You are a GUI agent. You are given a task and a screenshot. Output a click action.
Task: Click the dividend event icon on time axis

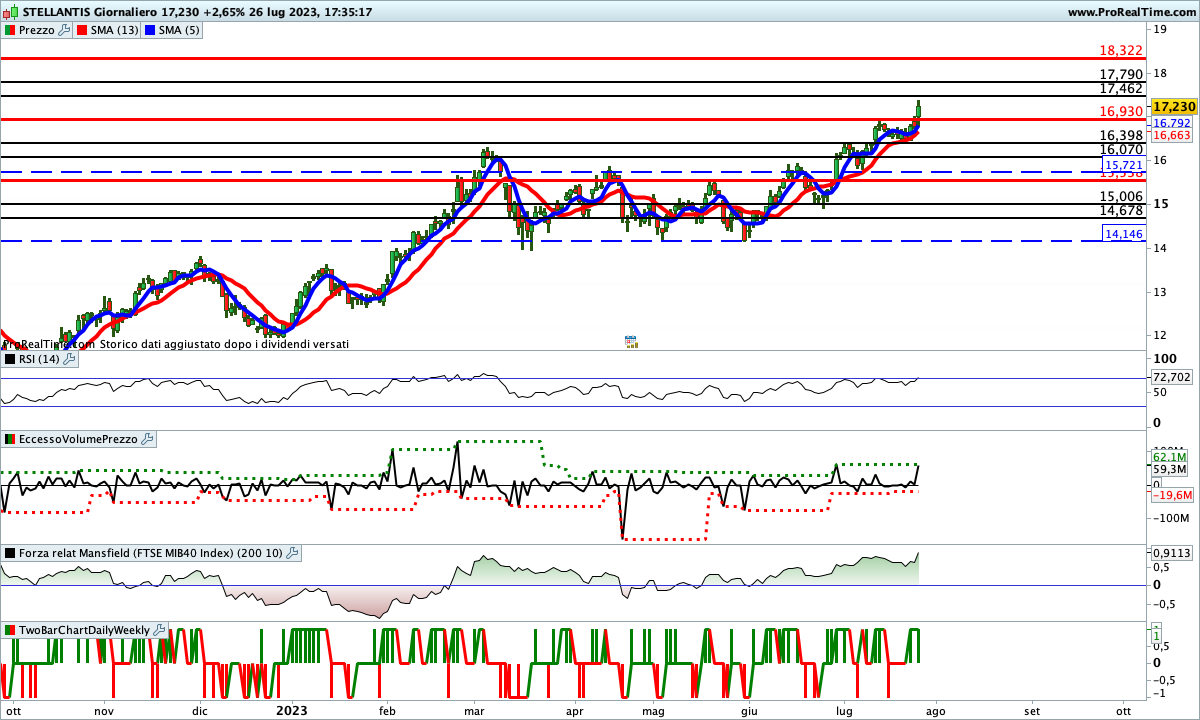631,341
